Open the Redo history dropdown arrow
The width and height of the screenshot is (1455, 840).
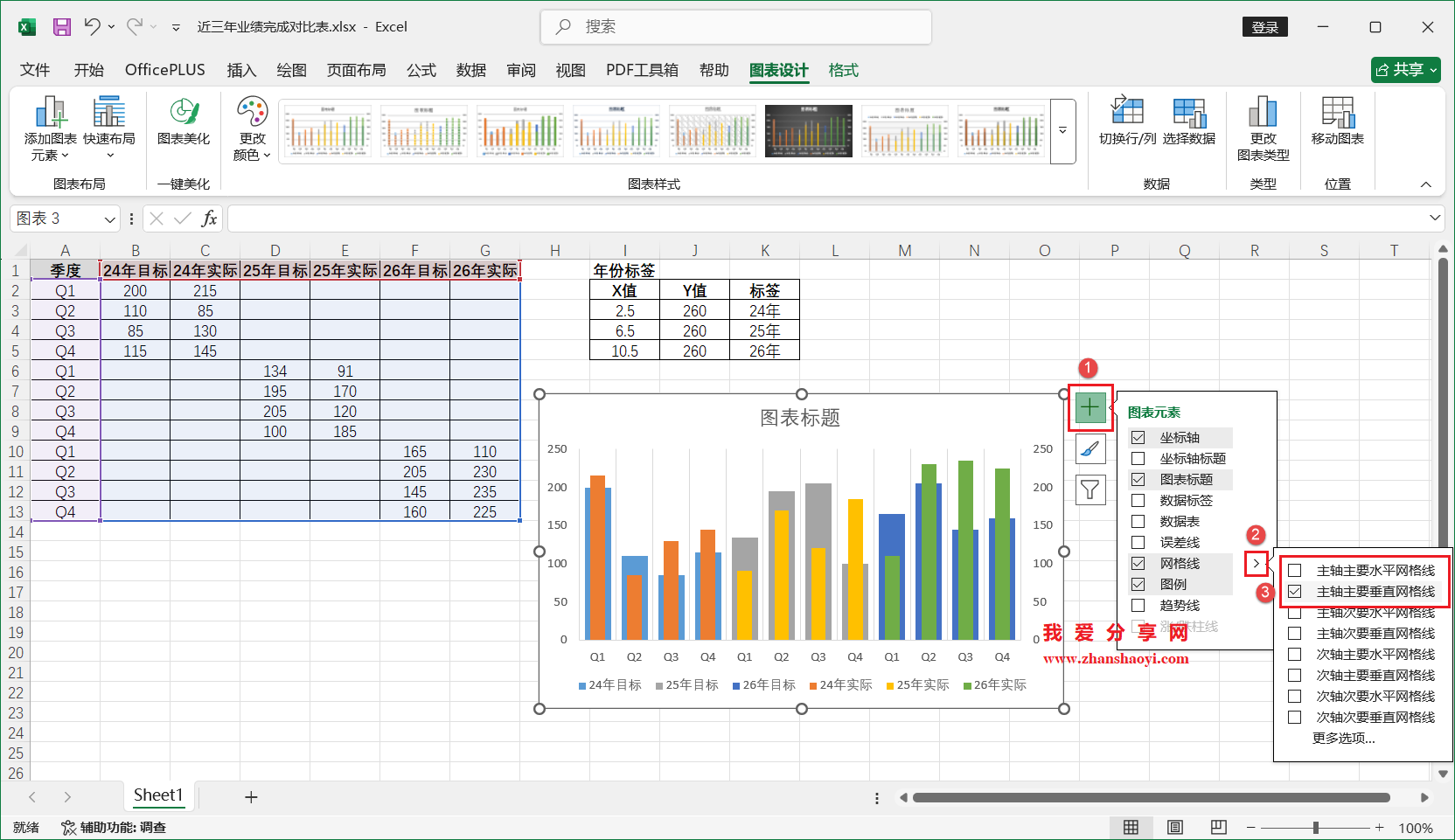coord(154,27)
